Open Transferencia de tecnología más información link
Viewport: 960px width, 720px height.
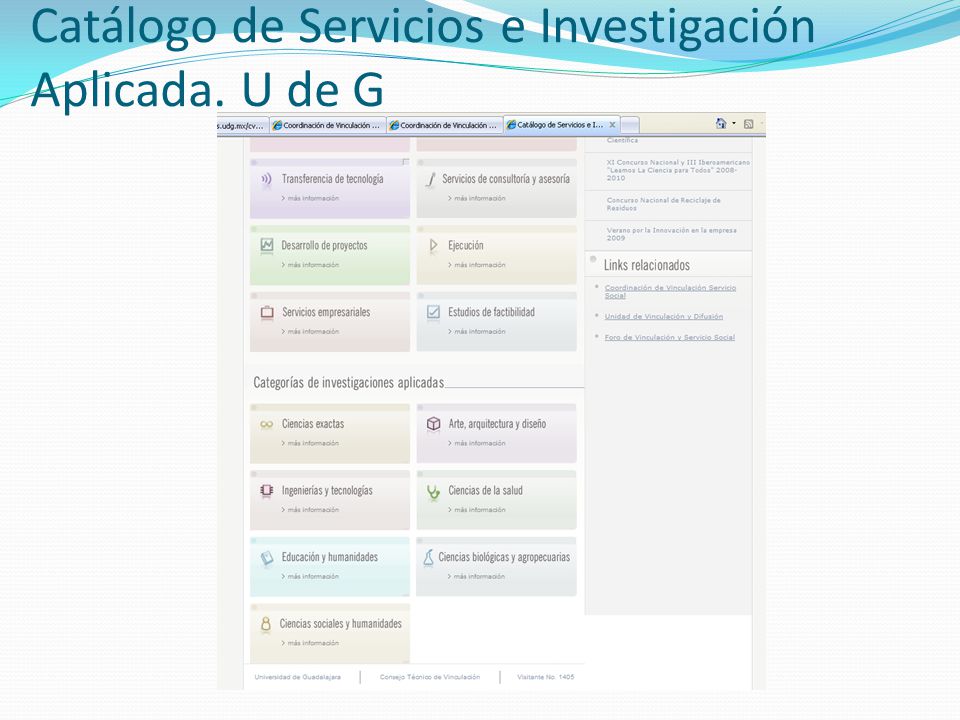pos(310,198)
